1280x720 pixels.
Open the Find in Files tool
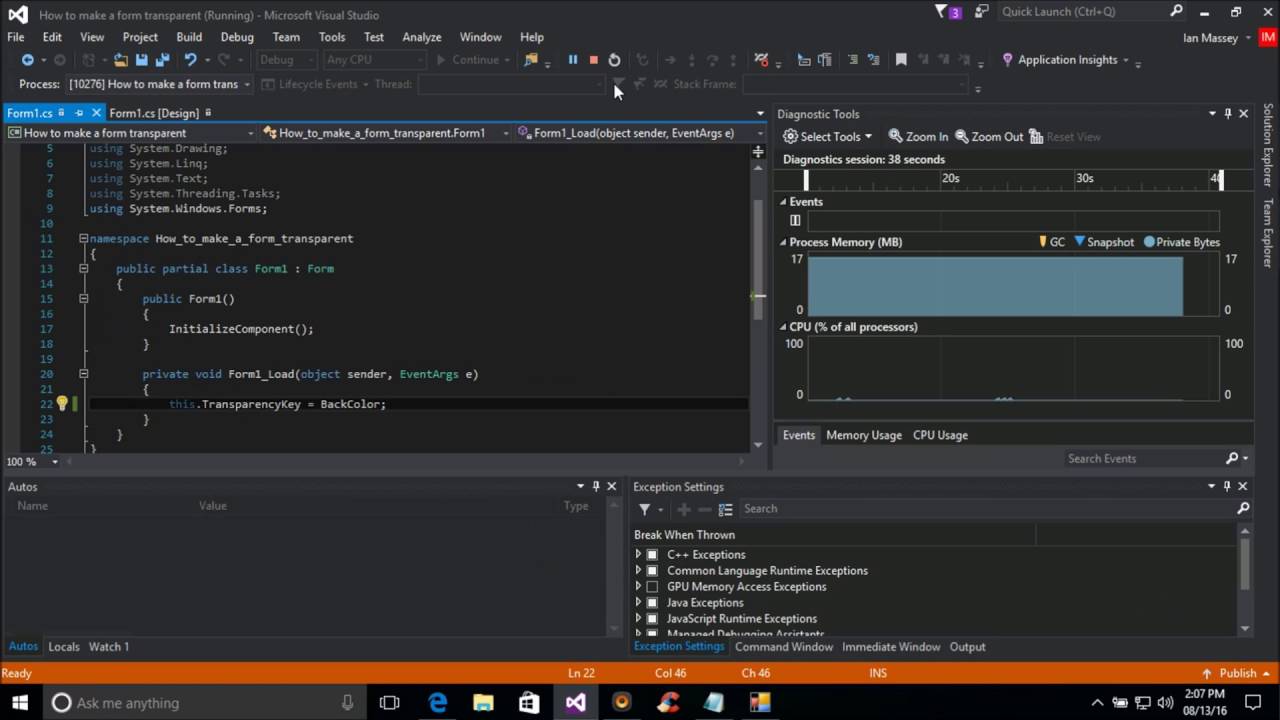pos(531,60)
